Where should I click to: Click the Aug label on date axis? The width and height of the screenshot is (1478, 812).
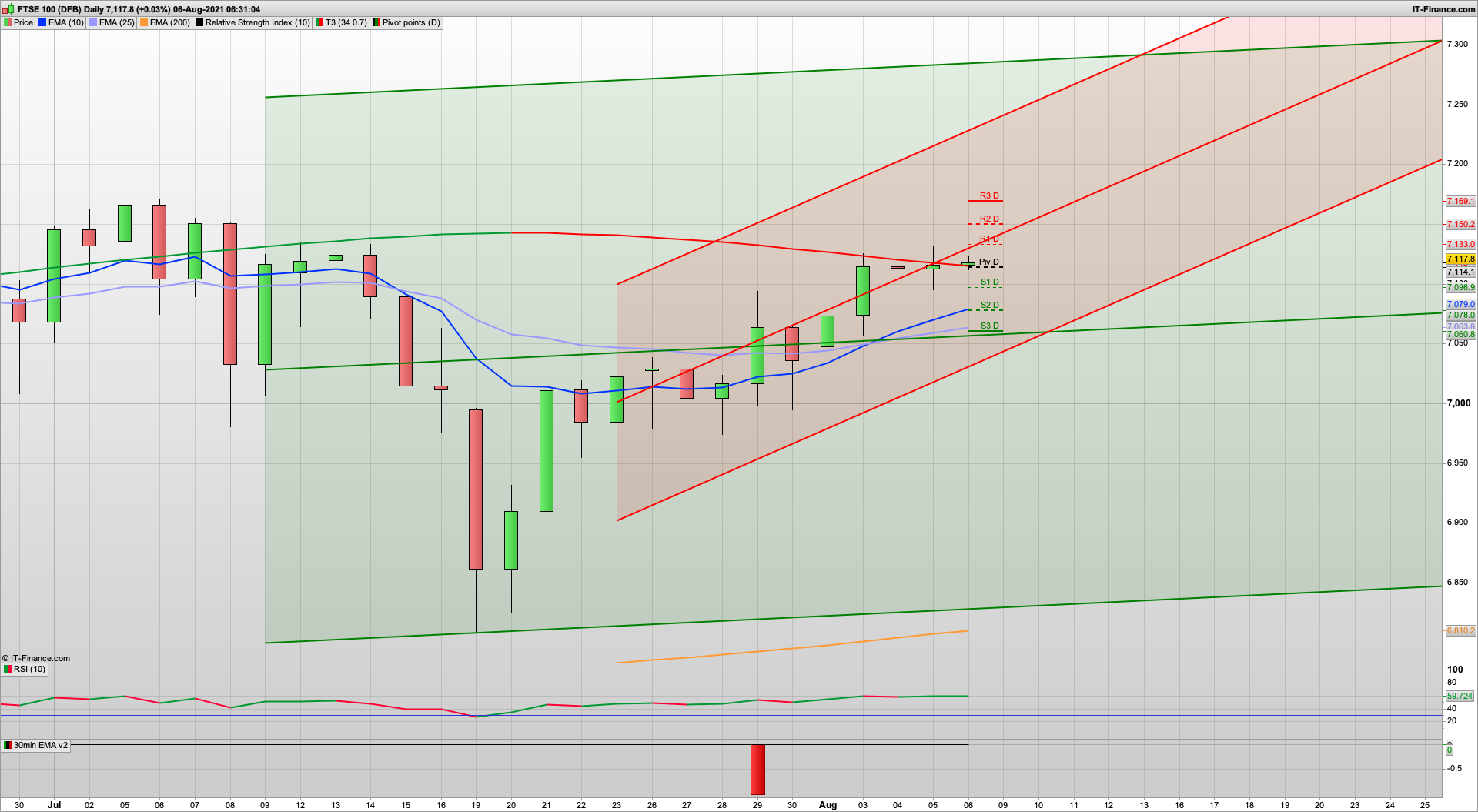pos(828,805)
